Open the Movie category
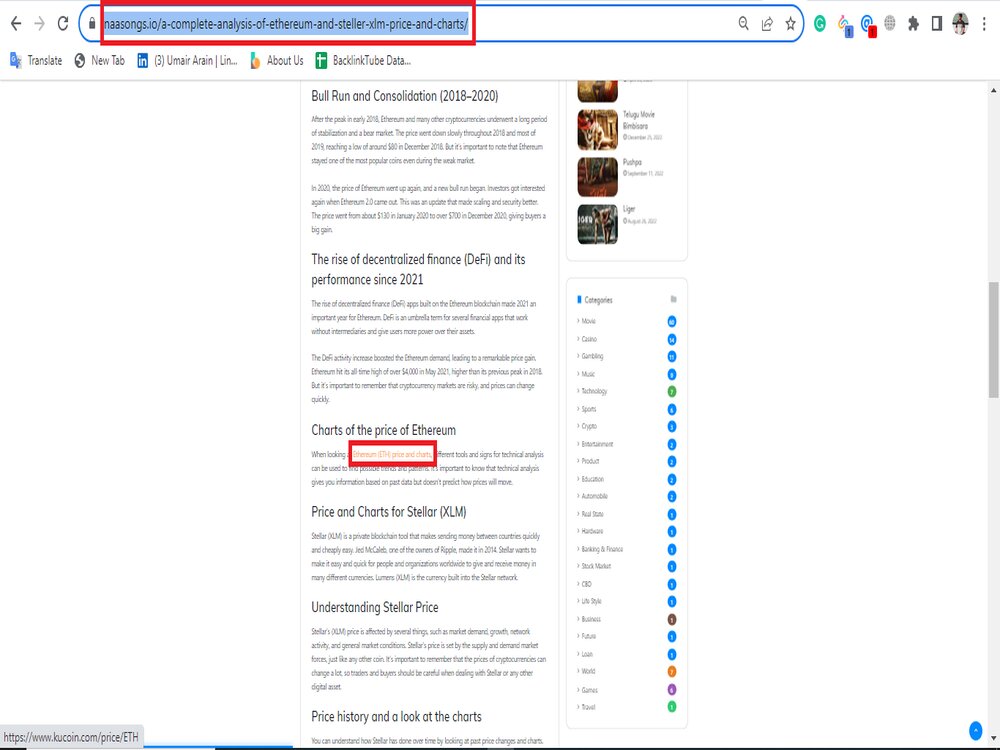This screenshot has width=1000, height=750. click(x=588, y=321)
